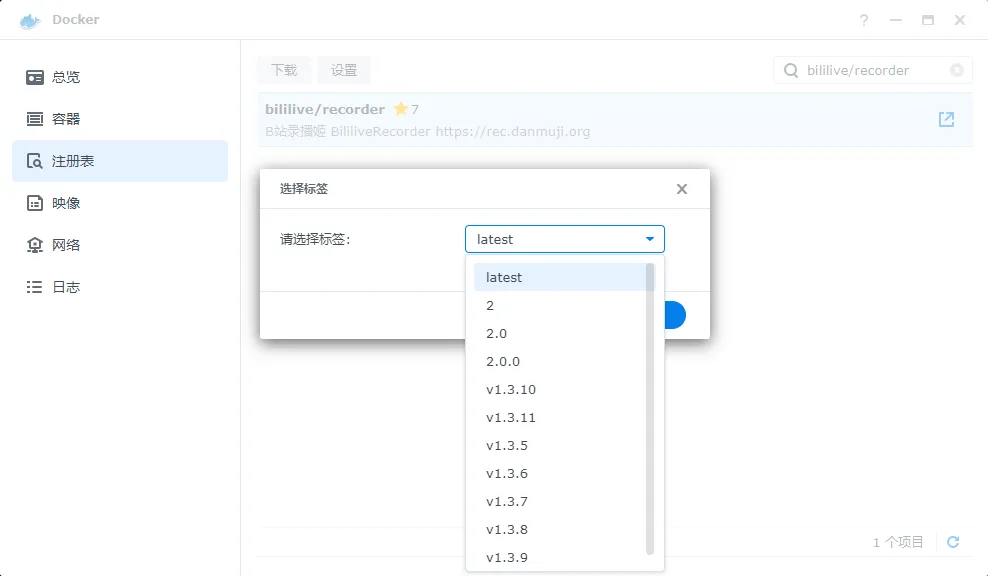The width and height of the screenshot is (988, 576).
Task: Close the 选择标签 dialog
Action: (681, 189)
